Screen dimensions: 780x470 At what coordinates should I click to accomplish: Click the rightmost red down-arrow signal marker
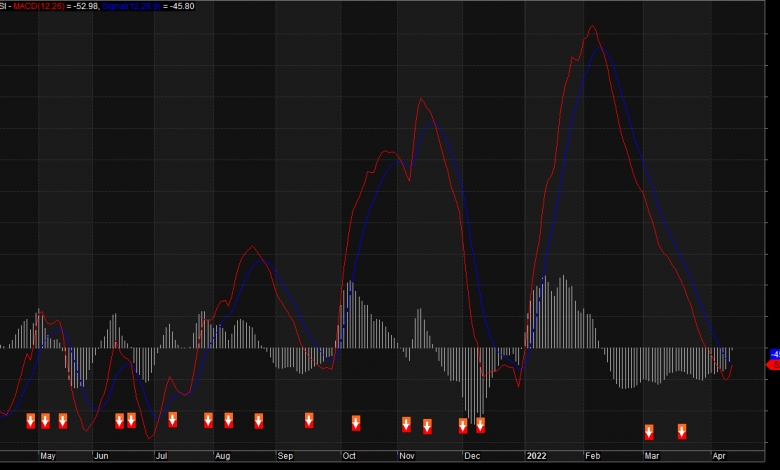click(682, 431)
